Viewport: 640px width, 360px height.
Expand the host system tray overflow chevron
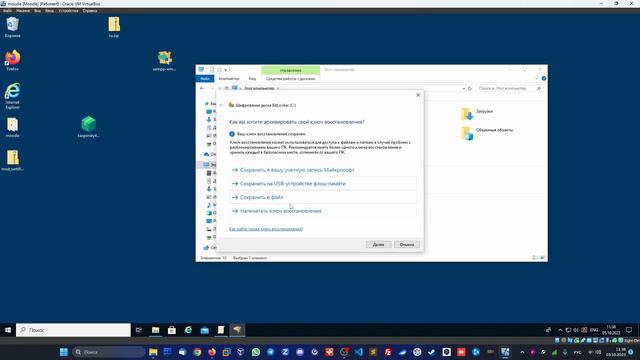coord(522,352)
